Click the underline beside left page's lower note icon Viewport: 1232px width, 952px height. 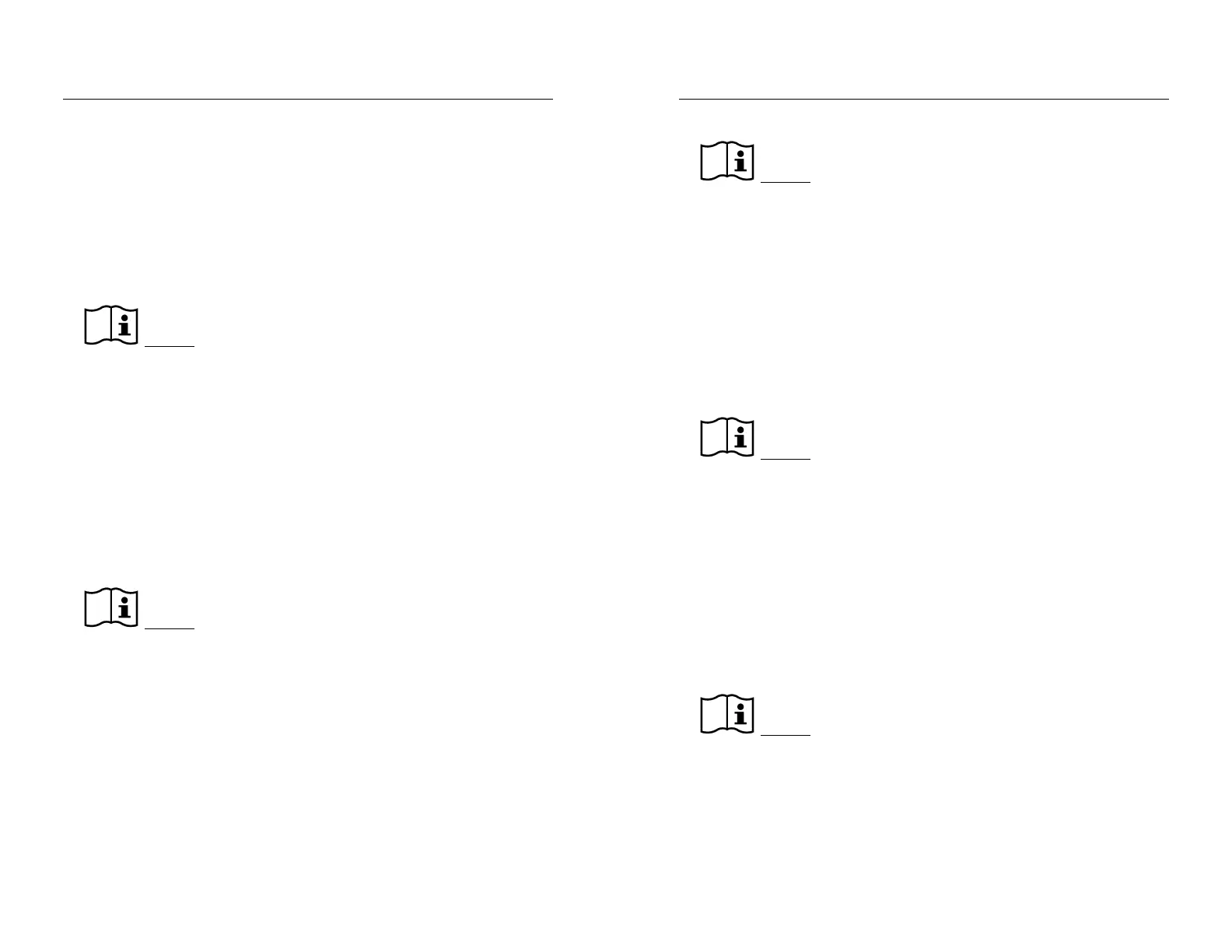point(169,628)
